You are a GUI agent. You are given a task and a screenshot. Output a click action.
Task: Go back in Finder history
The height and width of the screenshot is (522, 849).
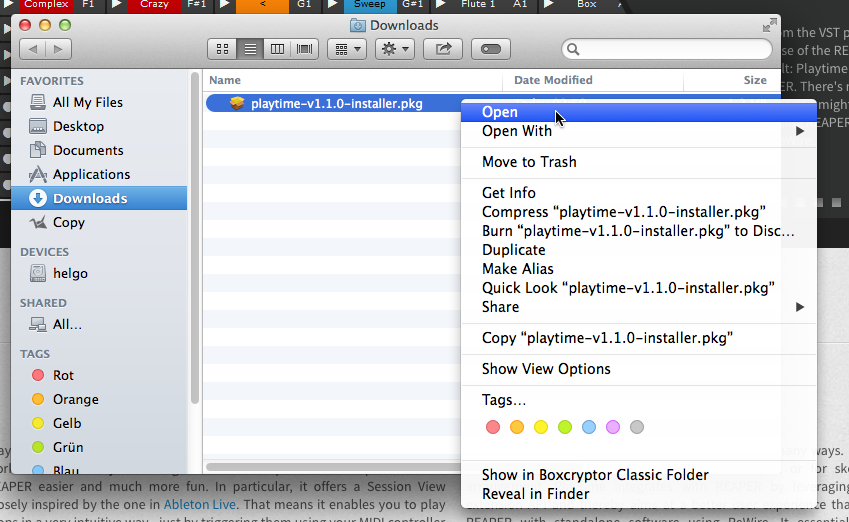point(32,49)
